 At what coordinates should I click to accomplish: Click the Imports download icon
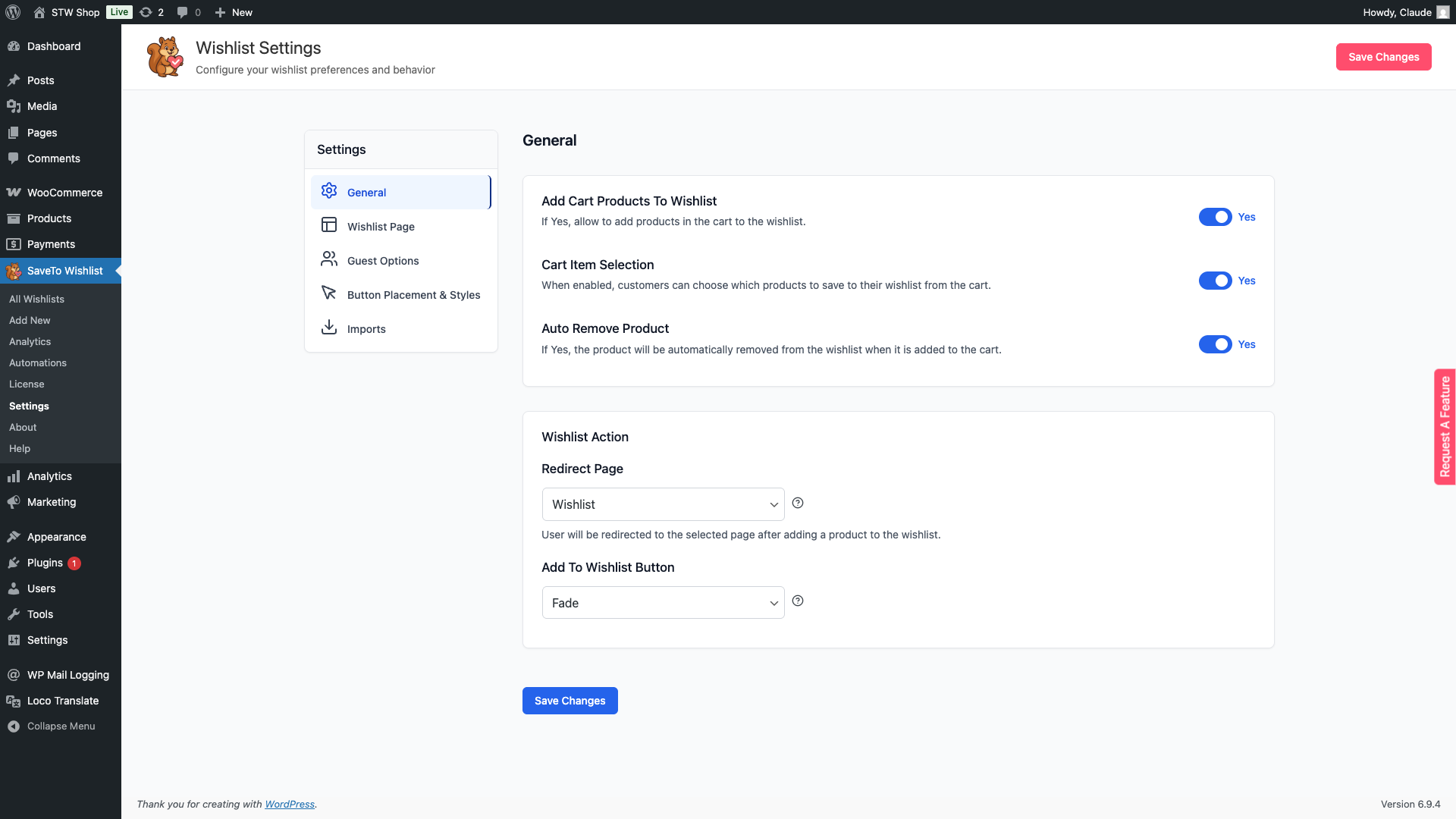pos(329,328)
